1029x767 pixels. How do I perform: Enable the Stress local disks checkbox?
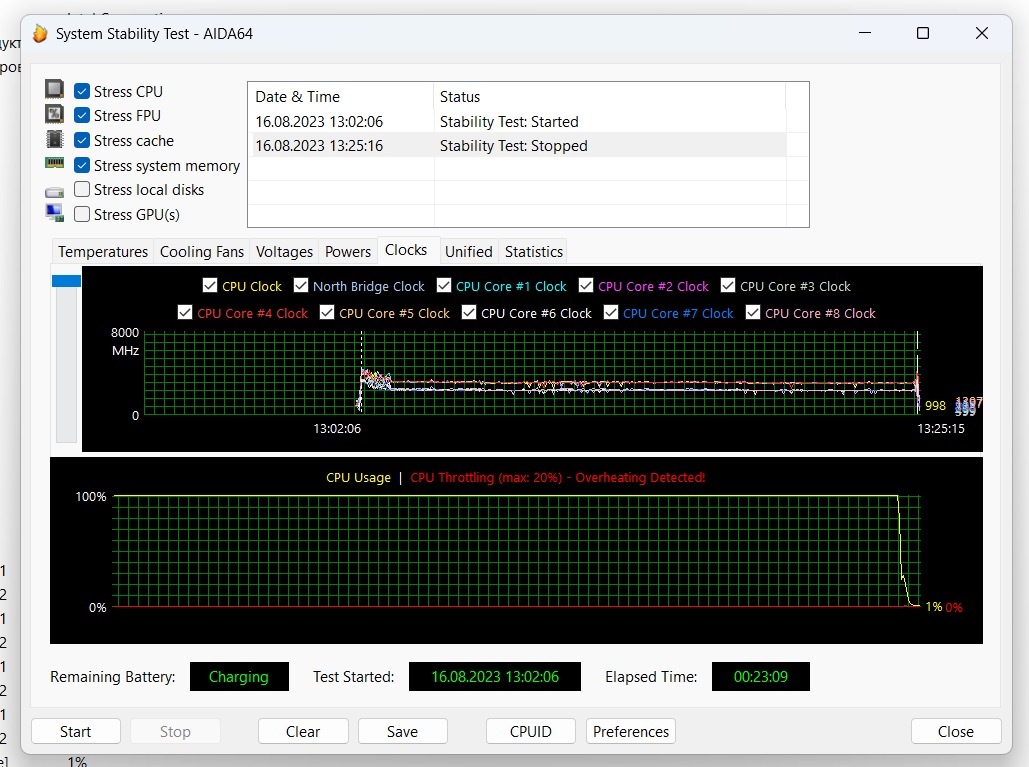82,189
